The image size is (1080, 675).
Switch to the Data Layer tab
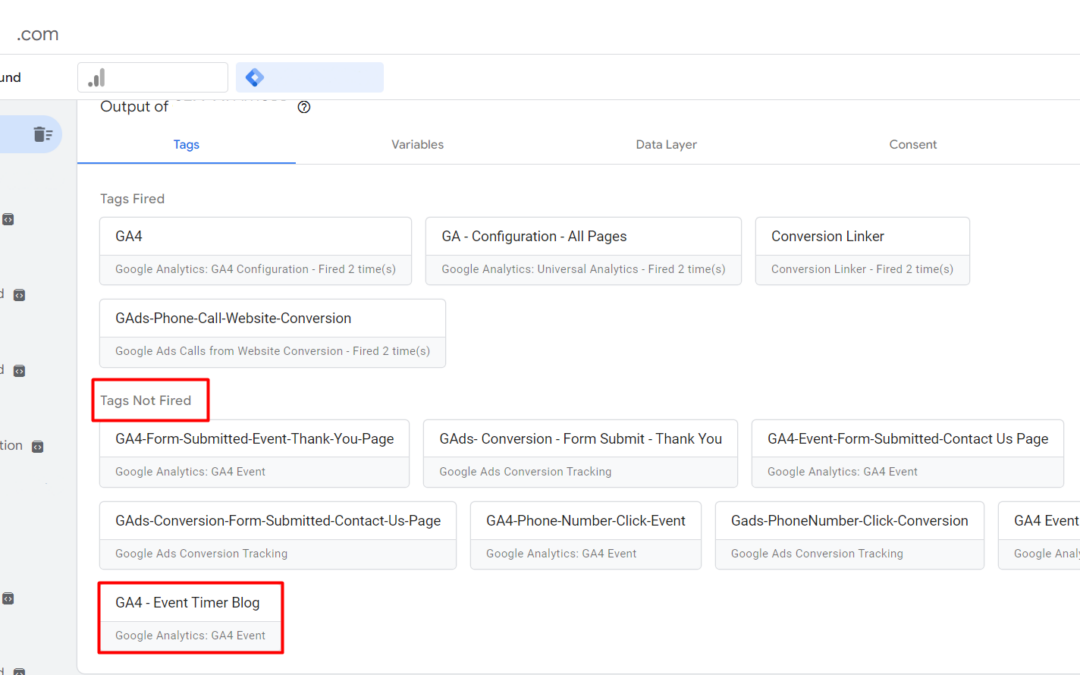click(x=666, y=144)
